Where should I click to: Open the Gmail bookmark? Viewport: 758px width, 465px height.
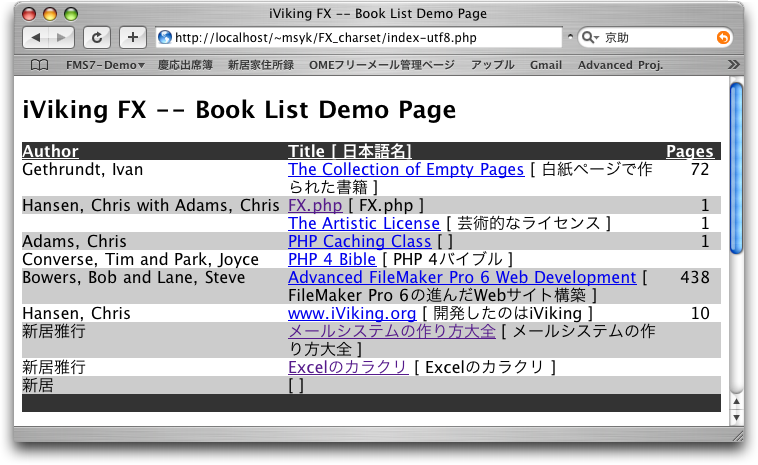point(546,65)
